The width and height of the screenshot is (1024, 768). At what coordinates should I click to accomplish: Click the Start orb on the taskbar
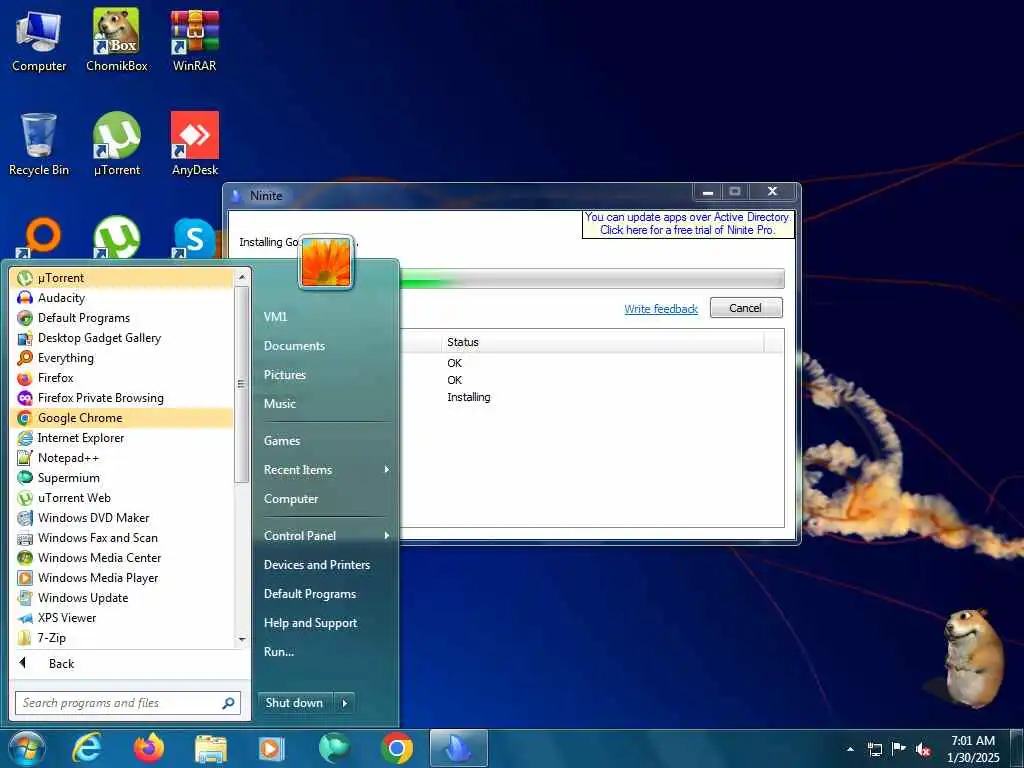(26, 748)
